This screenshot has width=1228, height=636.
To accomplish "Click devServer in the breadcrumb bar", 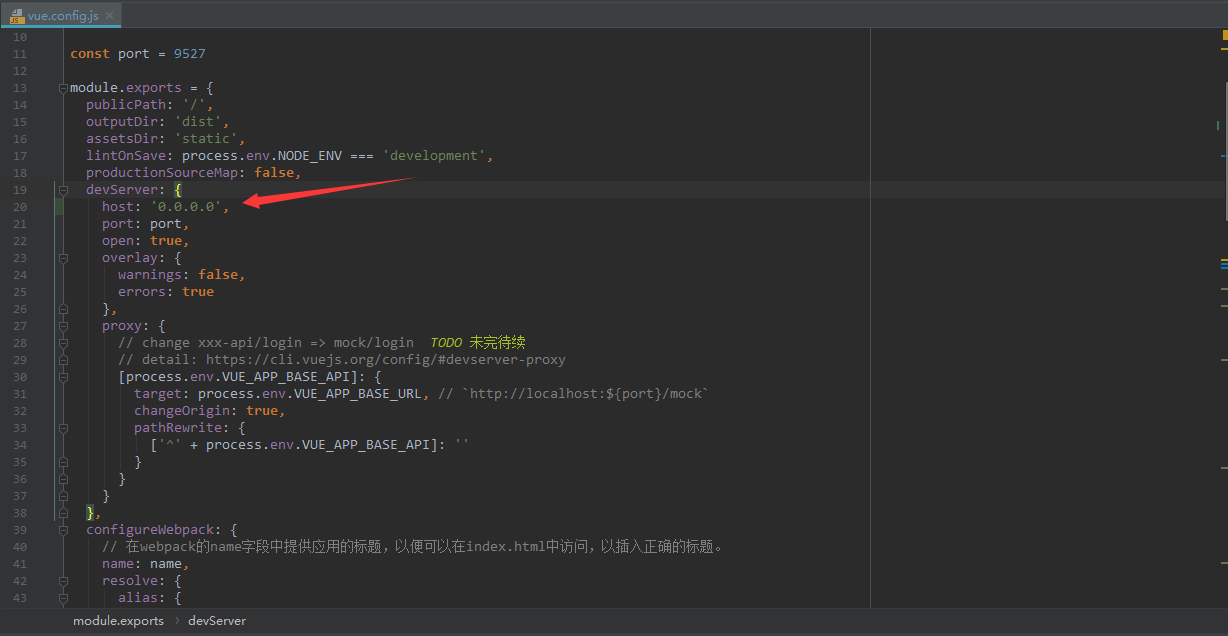I will click(x=217, y=620).
